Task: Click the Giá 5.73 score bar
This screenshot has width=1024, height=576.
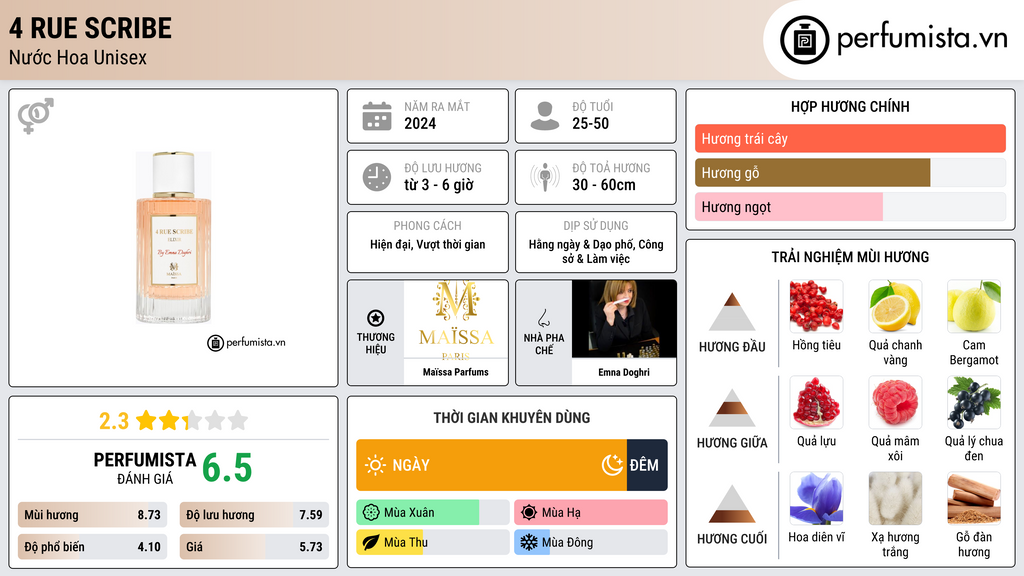Action: 254,547
